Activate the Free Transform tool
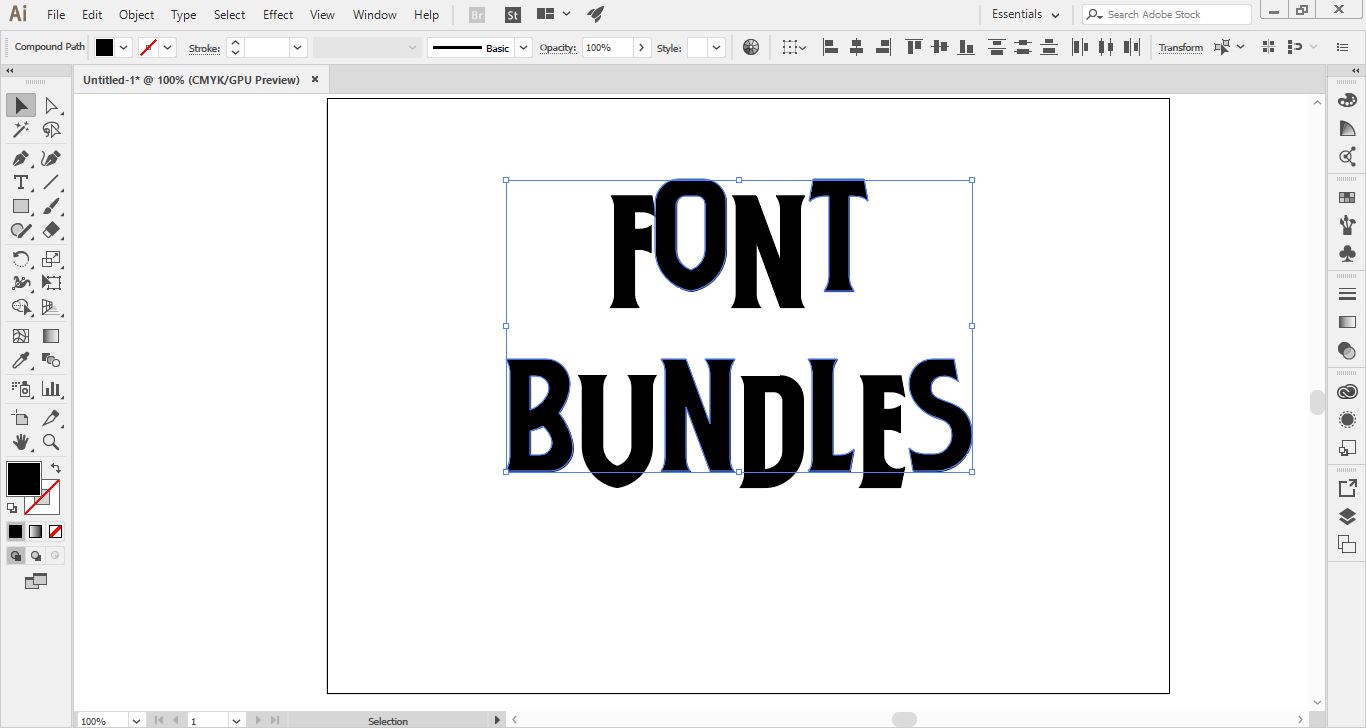The height and width of the screenshot is (728, 1366). click(x=51, y=283)
